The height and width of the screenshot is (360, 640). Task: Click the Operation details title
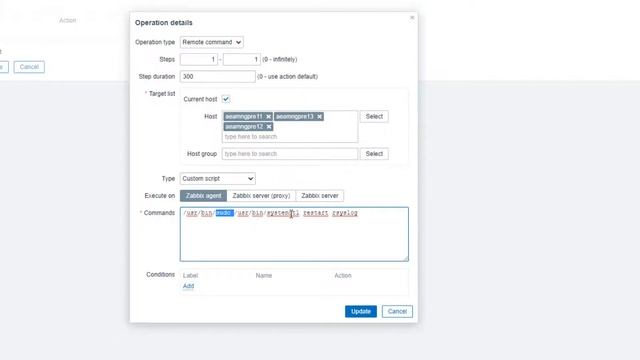pyautogui.click(x=164, y=23)
